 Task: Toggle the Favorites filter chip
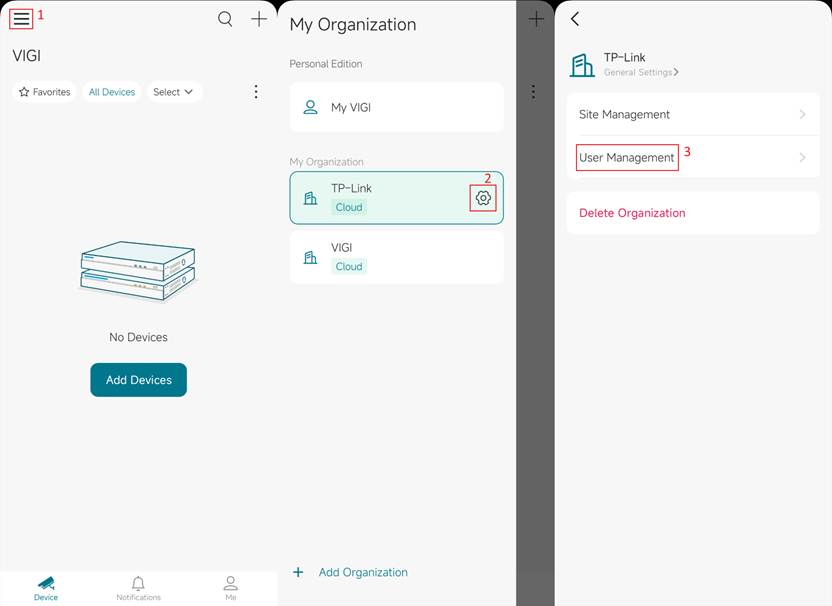click(x=45, y=92)
